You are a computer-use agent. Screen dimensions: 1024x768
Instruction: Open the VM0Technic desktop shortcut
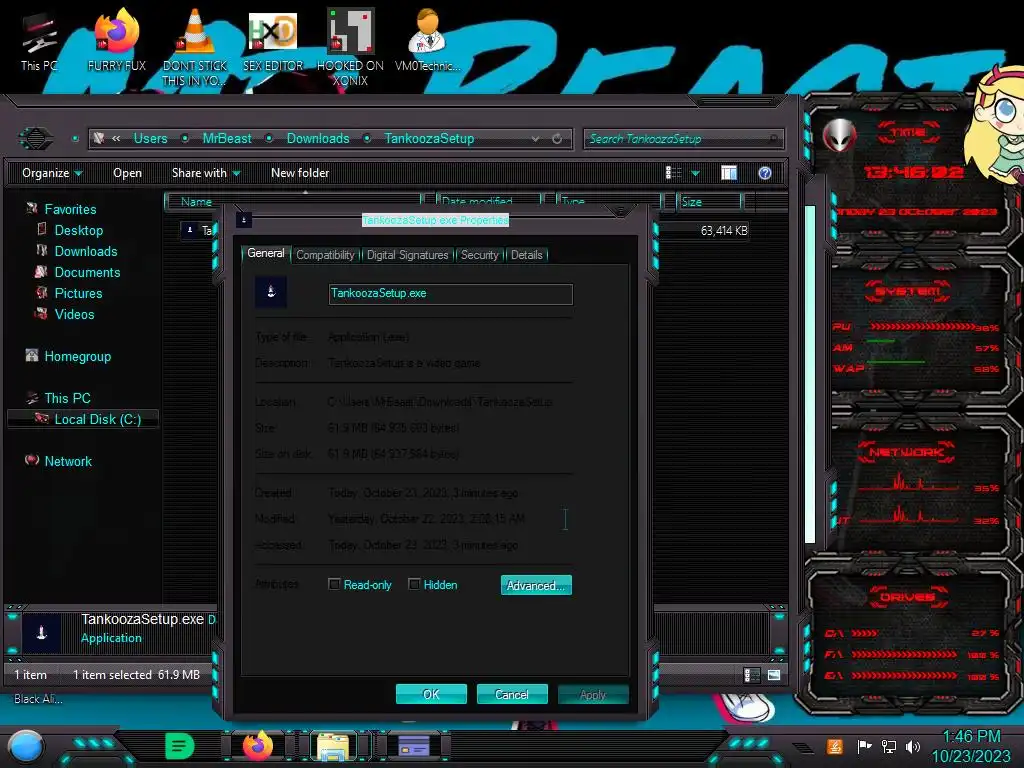click(x=428, y=40)
